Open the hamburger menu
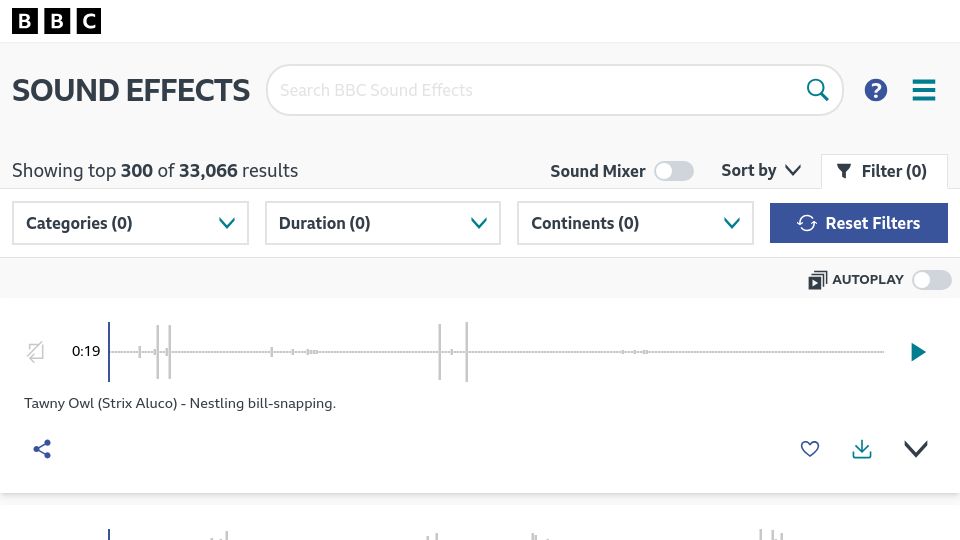Viewport: 960px width, 540px height. [923, 90]
